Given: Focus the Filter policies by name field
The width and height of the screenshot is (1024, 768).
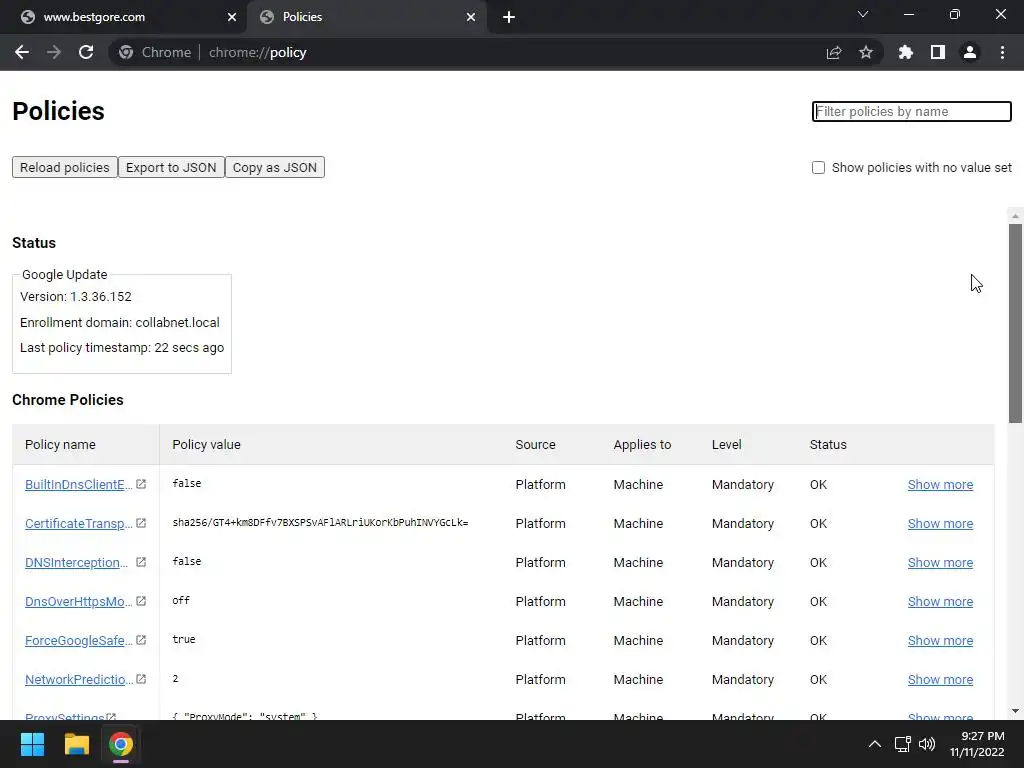Looking at the screenshot, I should [x=912, y=112].
